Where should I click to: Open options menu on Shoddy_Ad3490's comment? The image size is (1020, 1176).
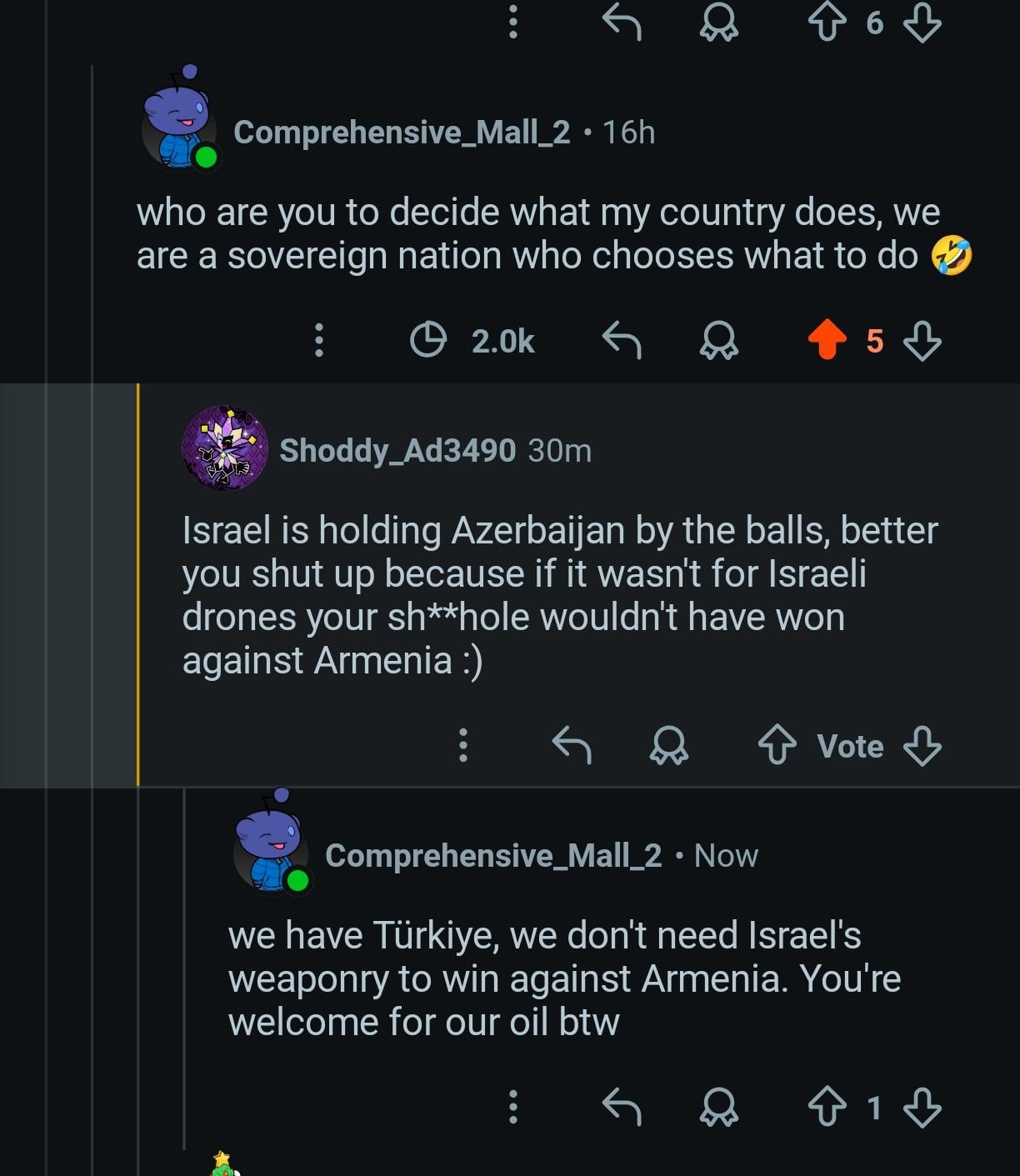click(x=463, y=745)
